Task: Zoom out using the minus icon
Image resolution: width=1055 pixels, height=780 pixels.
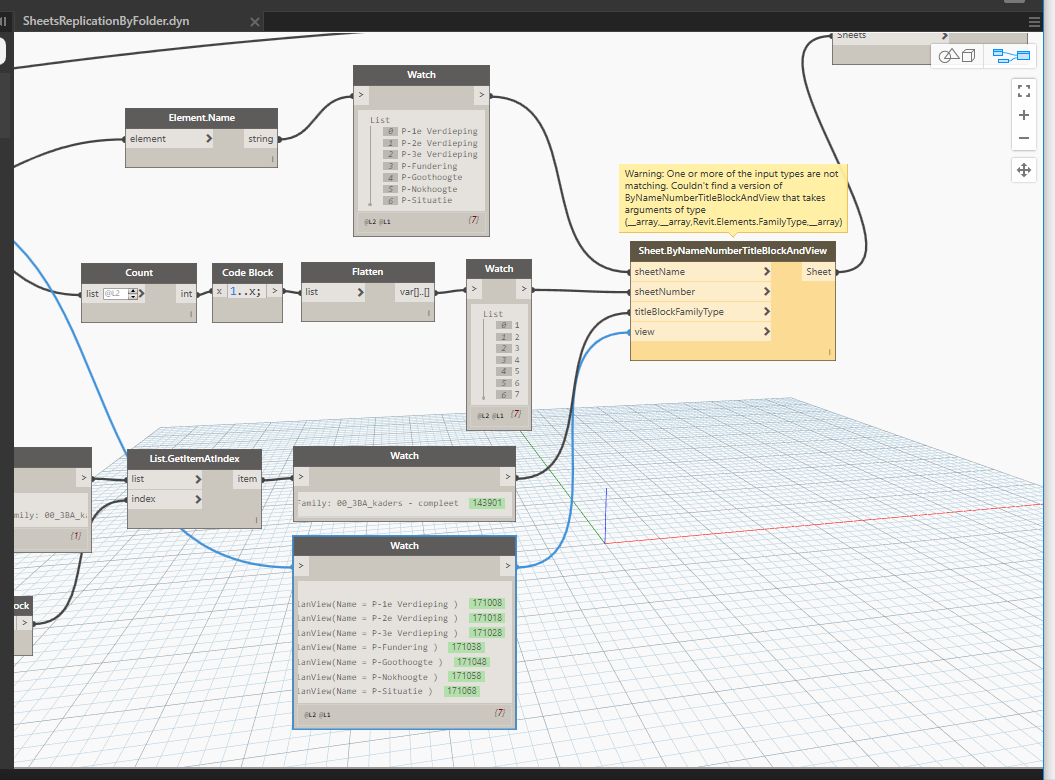Action: (1024, 139)
